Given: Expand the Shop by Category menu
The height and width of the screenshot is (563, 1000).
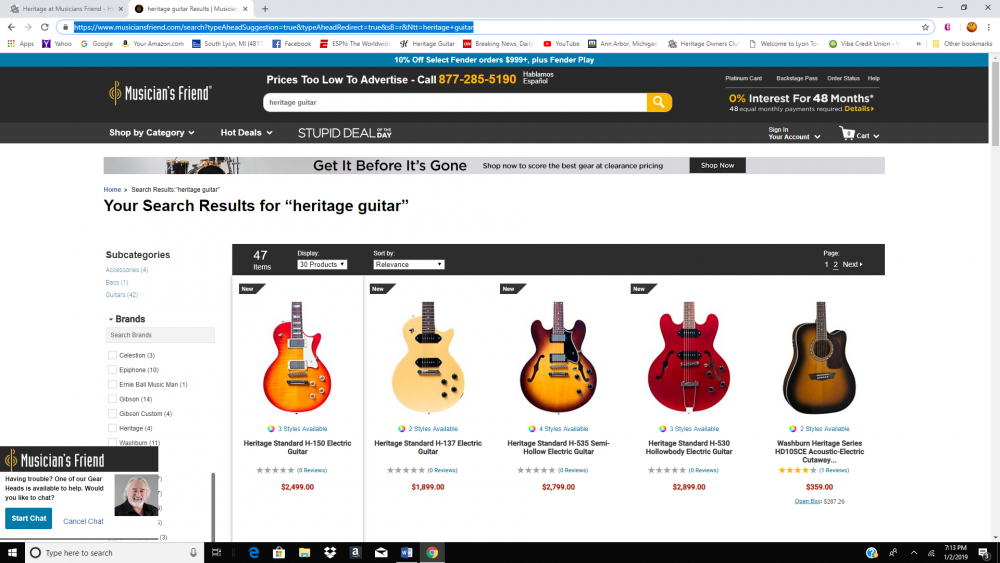Looking at the screenshot, I should click(152, 133).
